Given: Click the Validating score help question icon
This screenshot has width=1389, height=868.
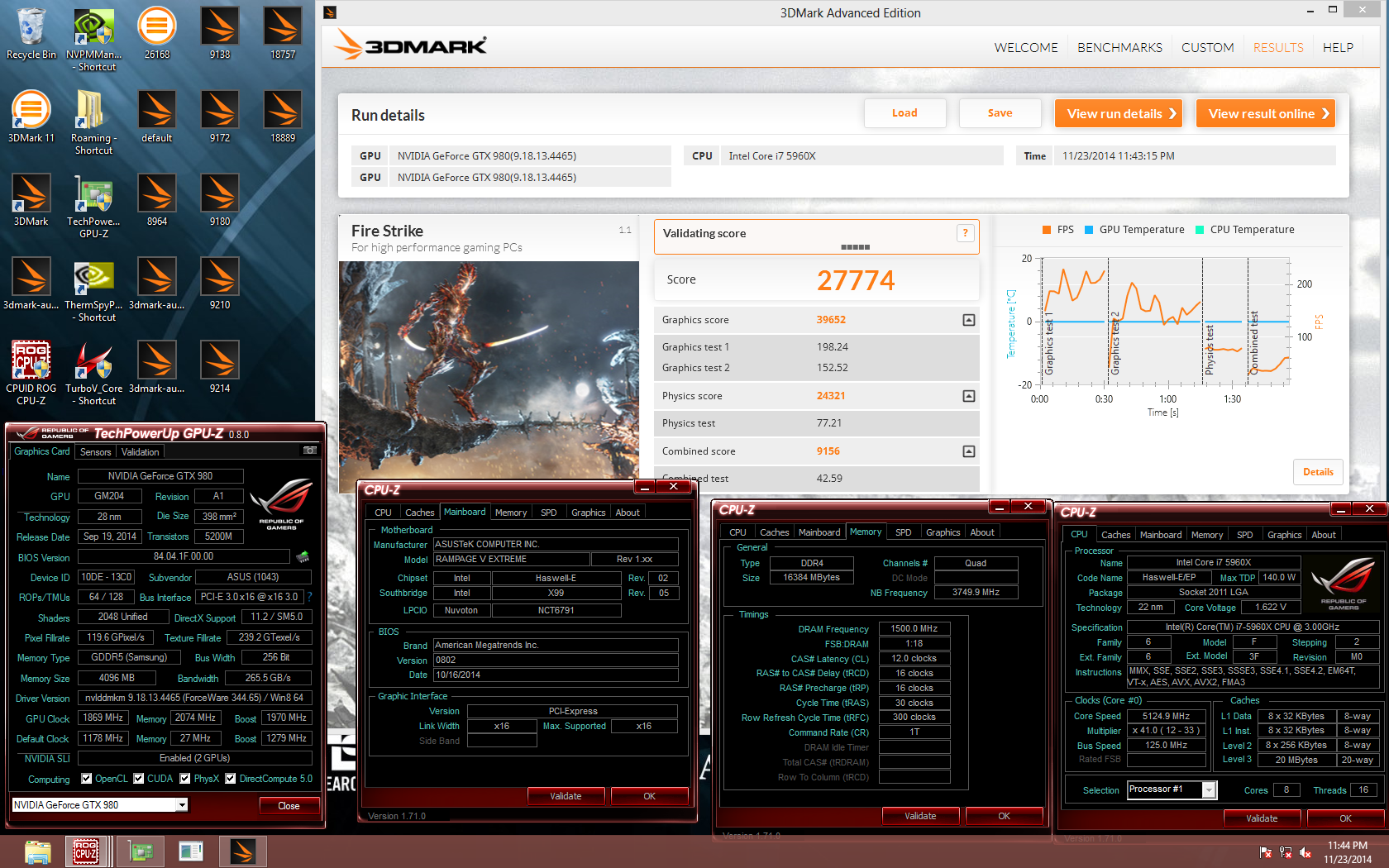Looking at the screenshot, I should tap(965, 233).
